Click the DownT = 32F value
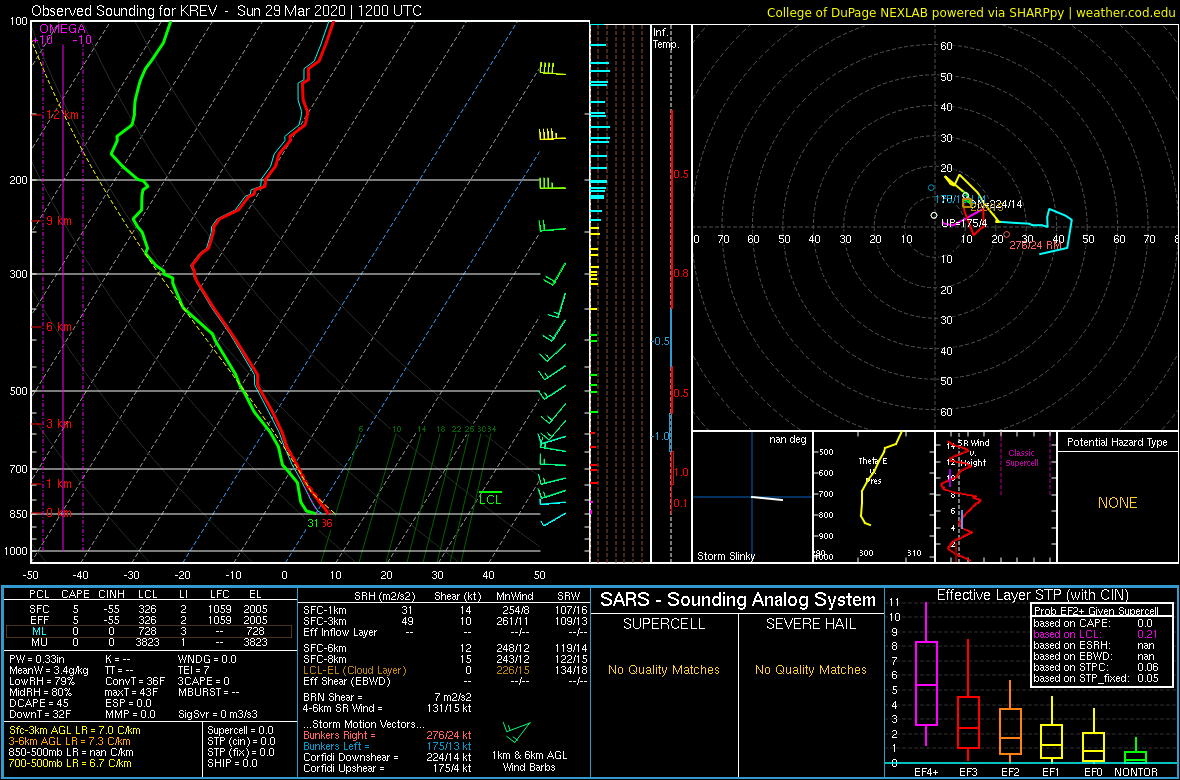The height and width of the screenshot is (780, 1180). coord(38,714)
